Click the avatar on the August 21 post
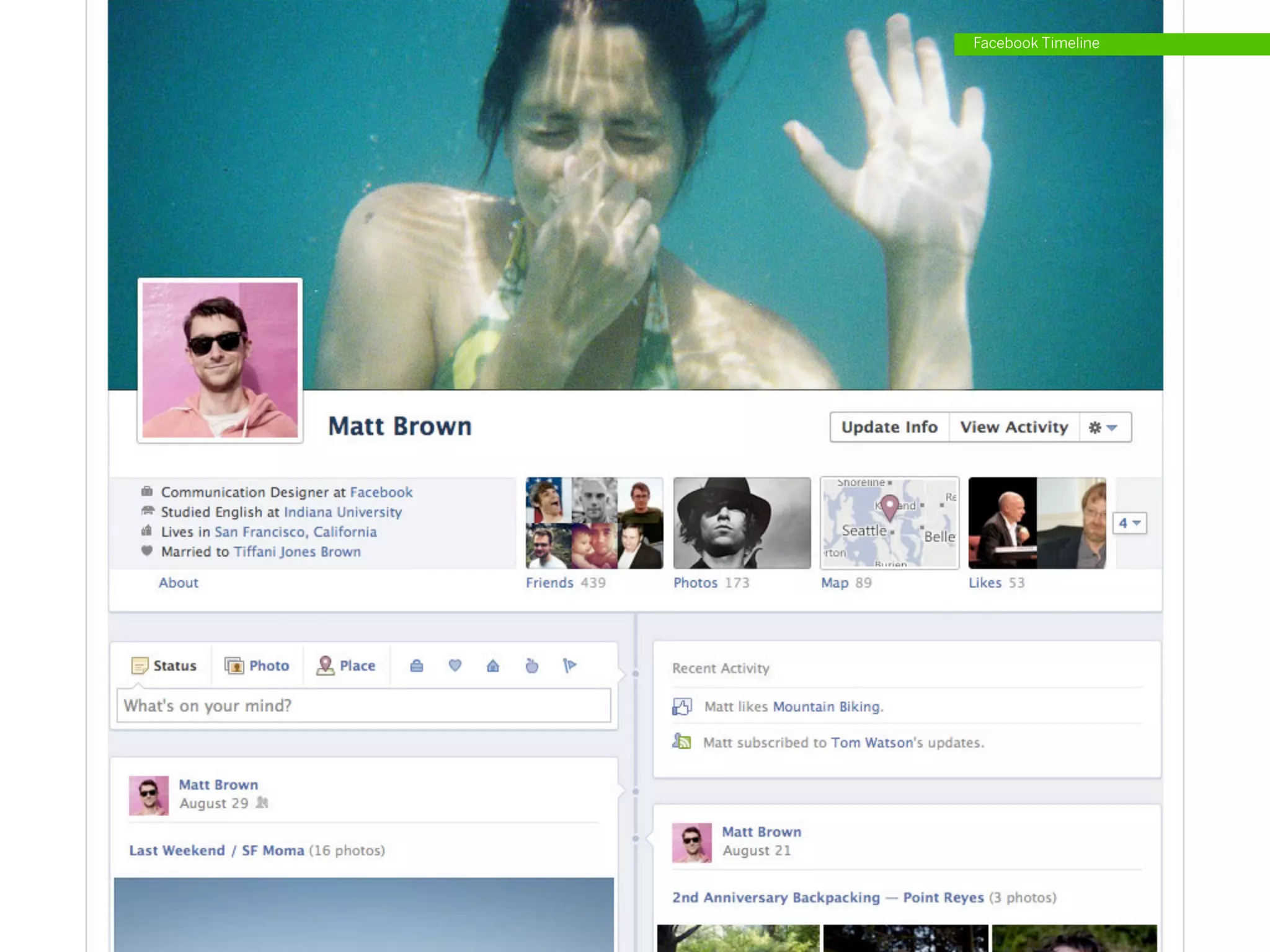Image resolution: width=1270 pixels, height=952 pixels. click(x=692, y=842)
